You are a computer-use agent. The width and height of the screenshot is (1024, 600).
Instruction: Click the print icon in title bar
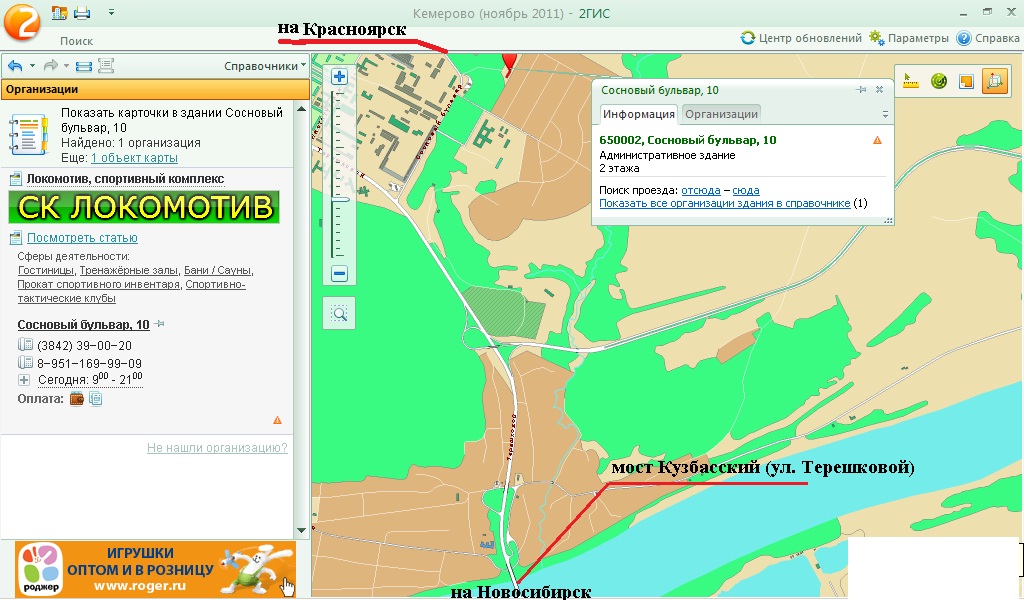tap(82, 13)
